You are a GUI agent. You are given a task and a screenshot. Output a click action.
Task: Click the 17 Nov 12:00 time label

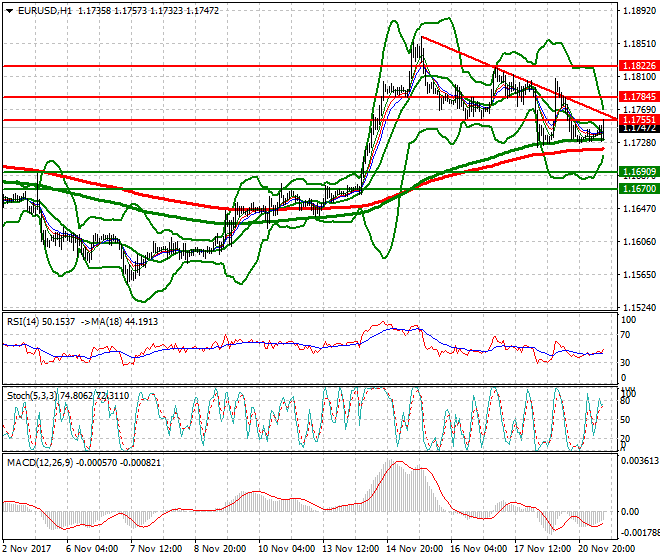coord(543,549)
